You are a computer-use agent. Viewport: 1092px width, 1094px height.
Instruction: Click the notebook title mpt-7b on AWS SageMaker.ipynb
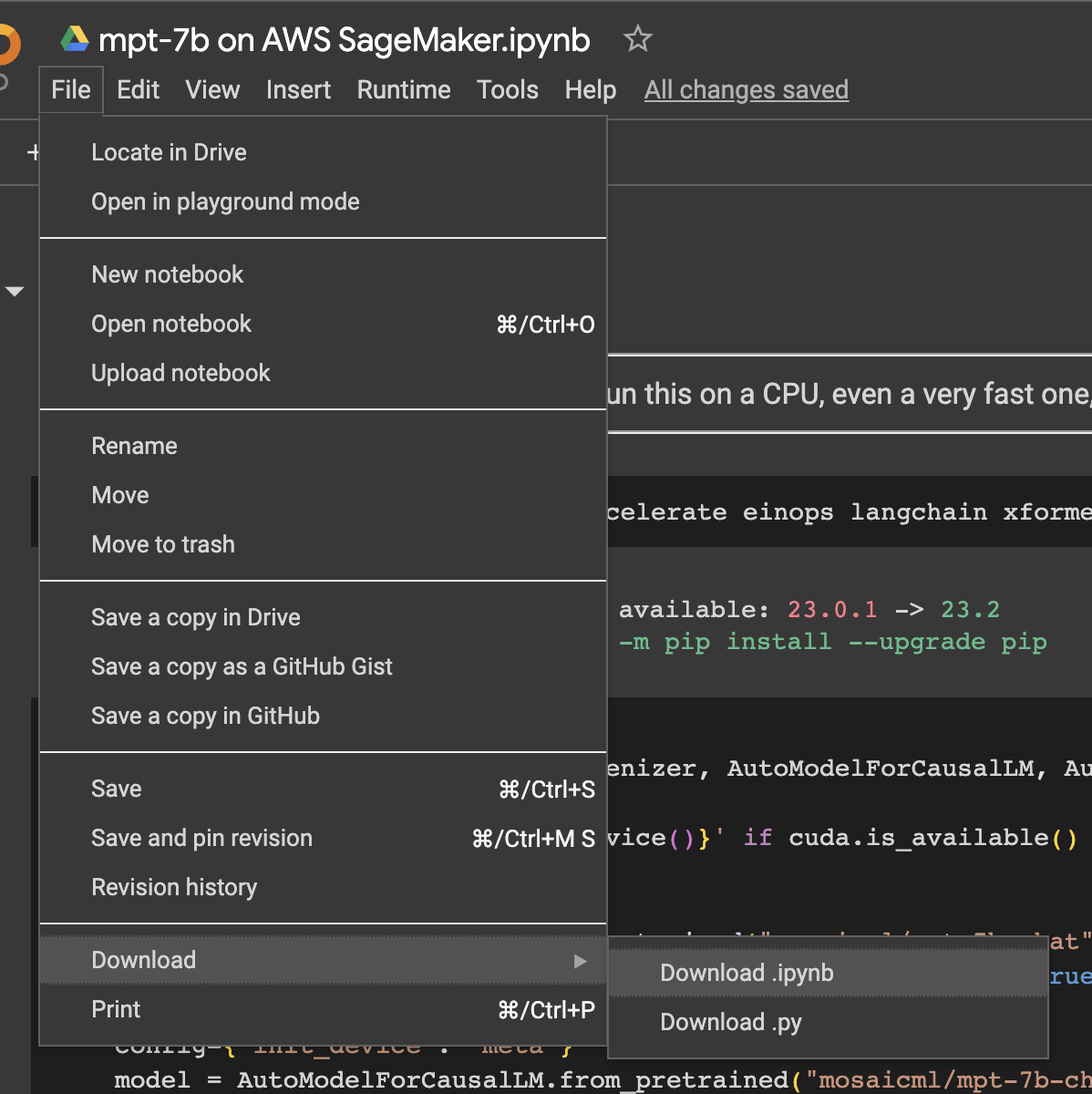coord(344,40)
